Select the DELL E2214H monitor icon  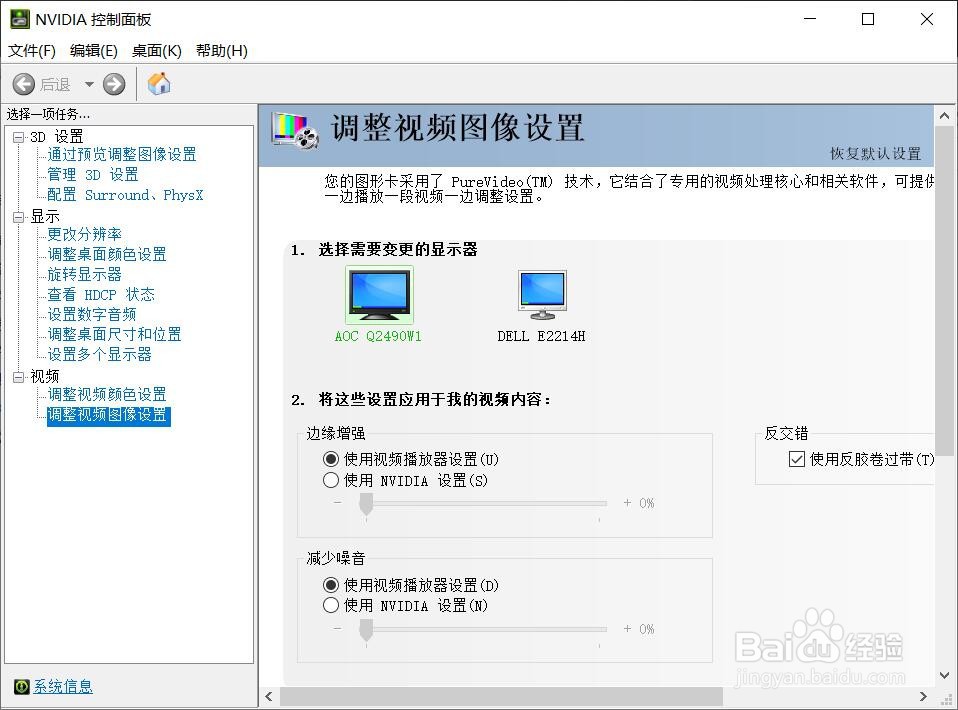[x=542, y=295]
